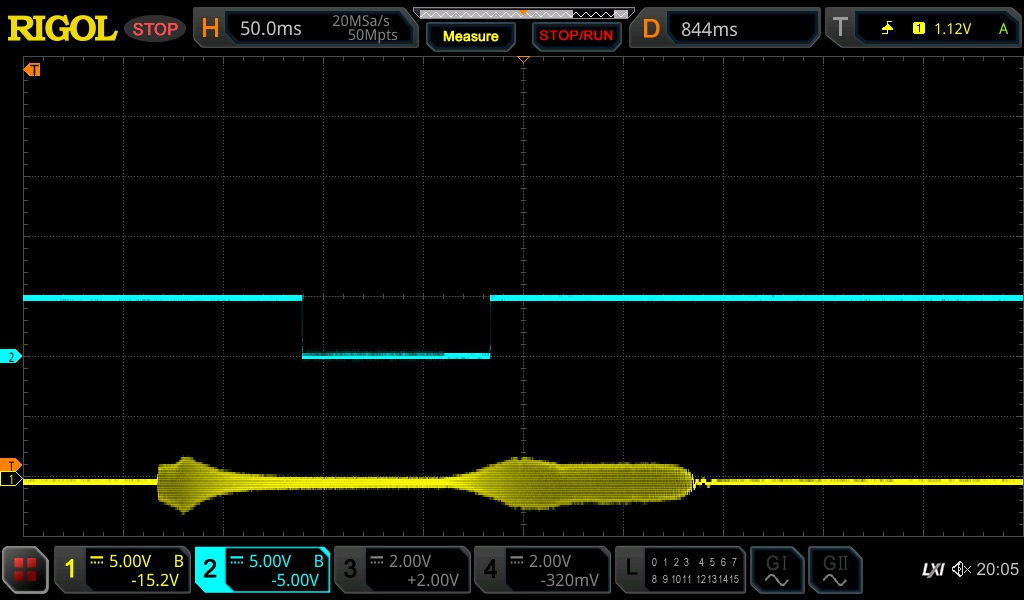Viewport: 1024px width, 600px height.
Task: Click the waveform memory position bar
Action: [524, 13]
